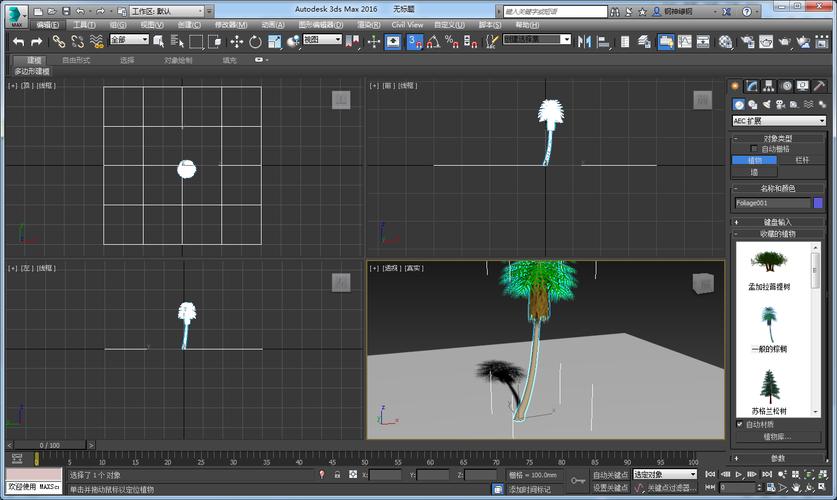Toggle 设置关键点 Set Key mode
The width and height of the screenshot is (837, 500).
610,488
